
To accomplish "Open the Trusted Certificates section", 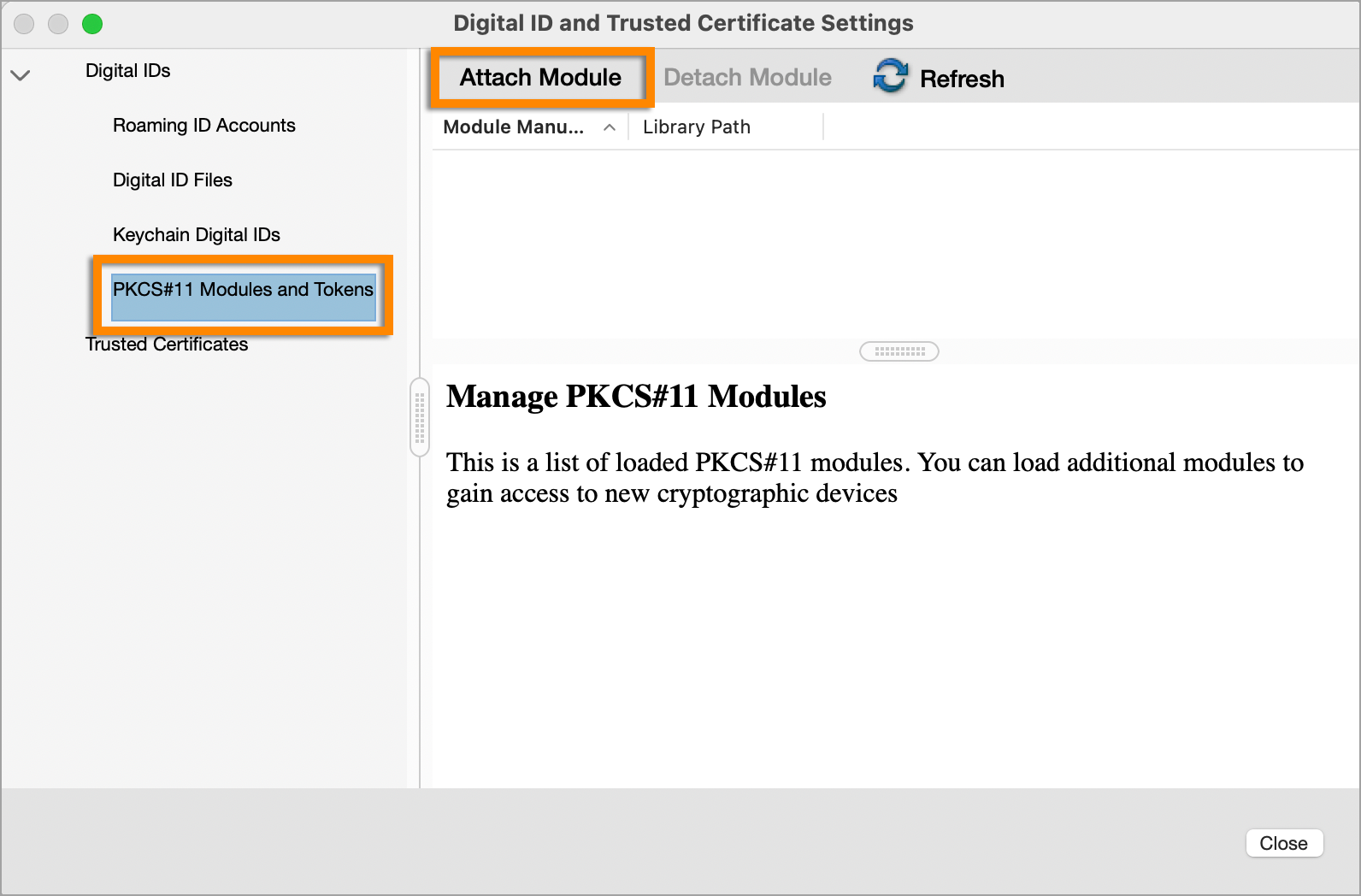I will (x=167, y=345).
